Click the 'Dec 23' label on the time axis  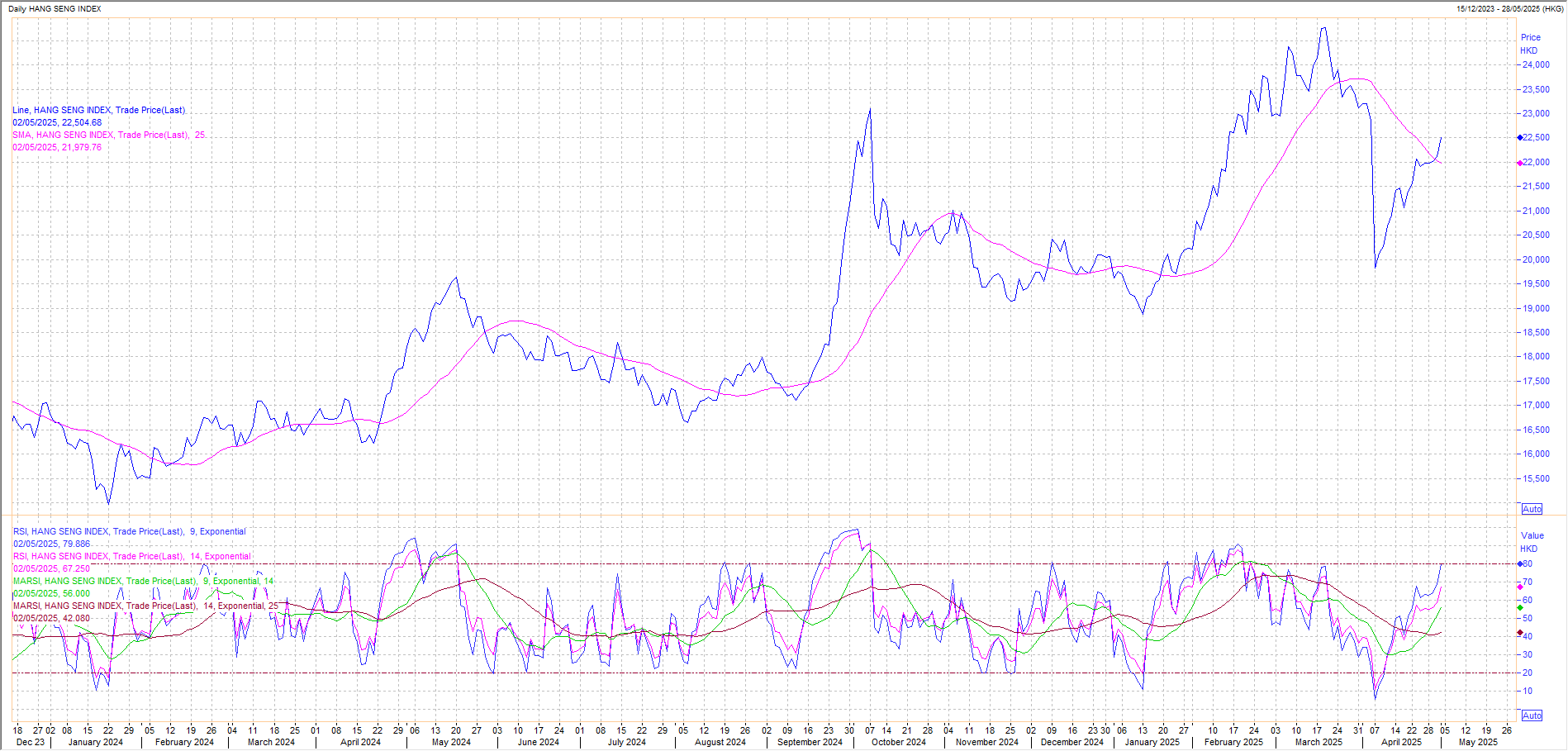click(x=31, y=742)
